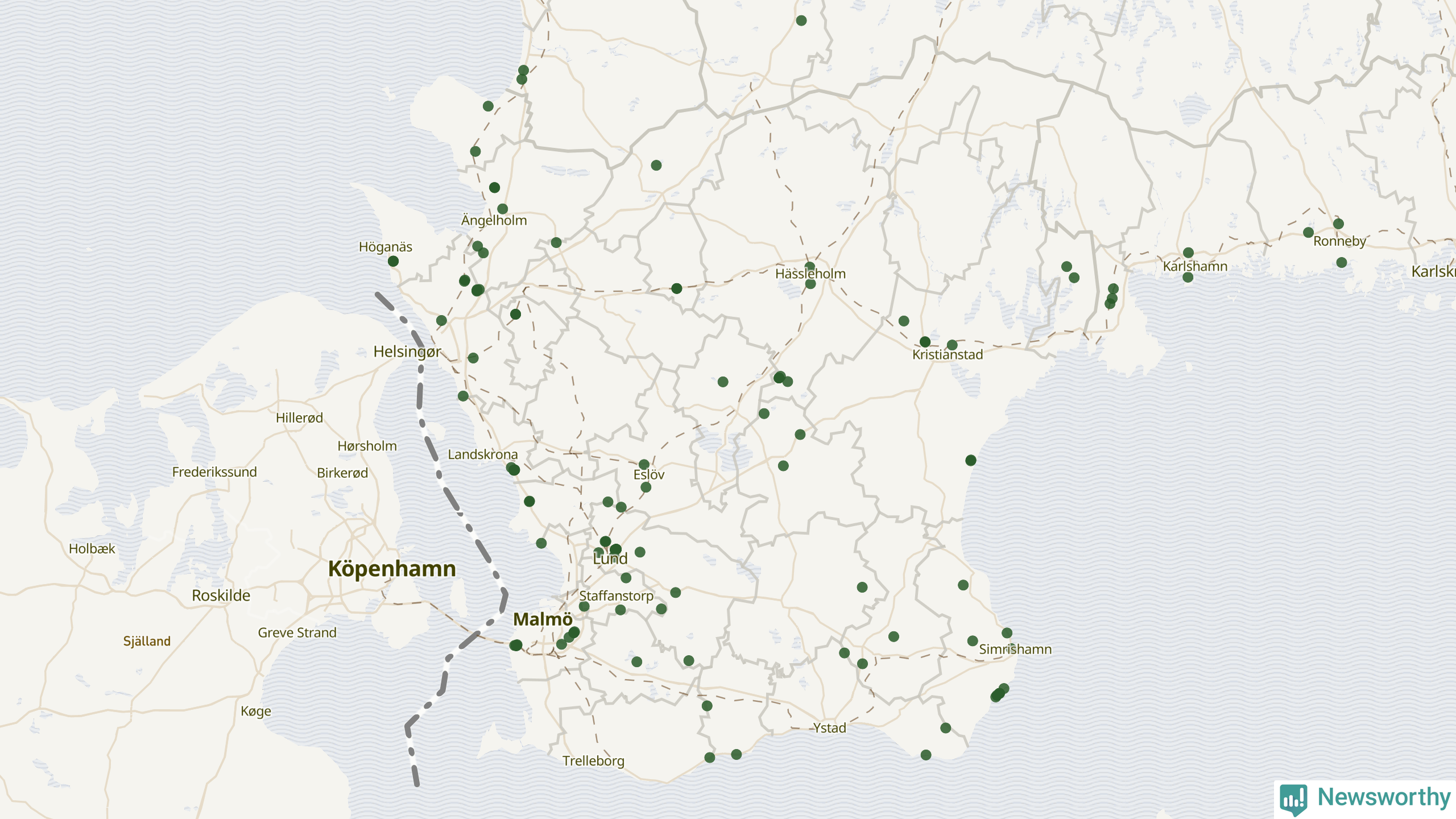Click the Eslöv label

(649, 474)
